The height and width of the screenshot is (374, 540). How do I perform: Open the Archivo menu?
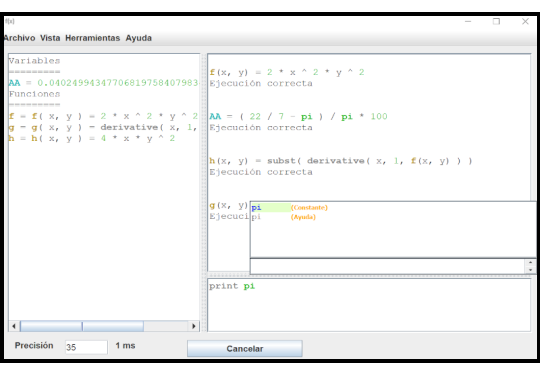pos(20,38)
